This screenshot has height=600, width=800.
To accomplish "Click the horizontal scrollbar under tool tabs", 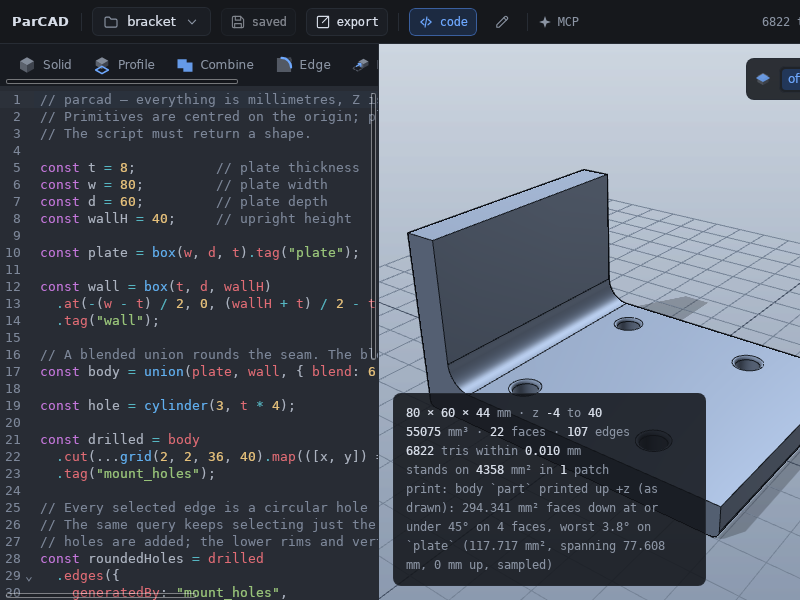I will [122, 81].
